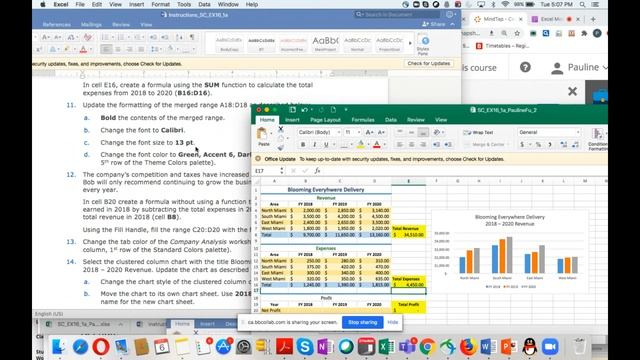Open Skype from the Dock

pos(304,347)
